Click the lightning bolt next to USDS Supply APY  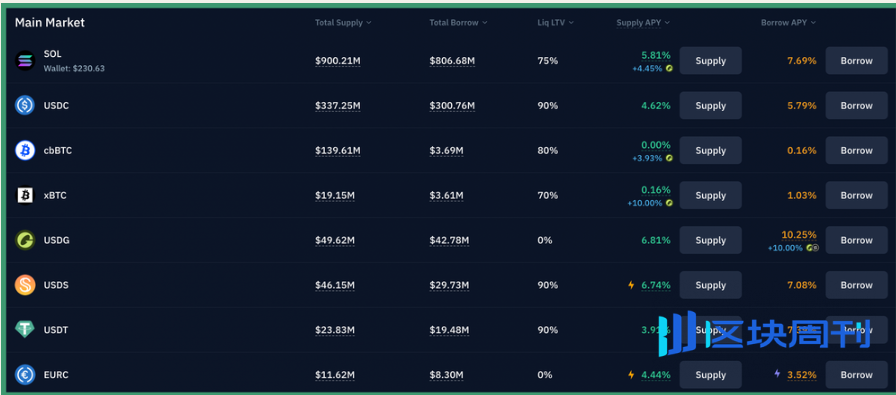pyautogui.click(x=631, y=285)
